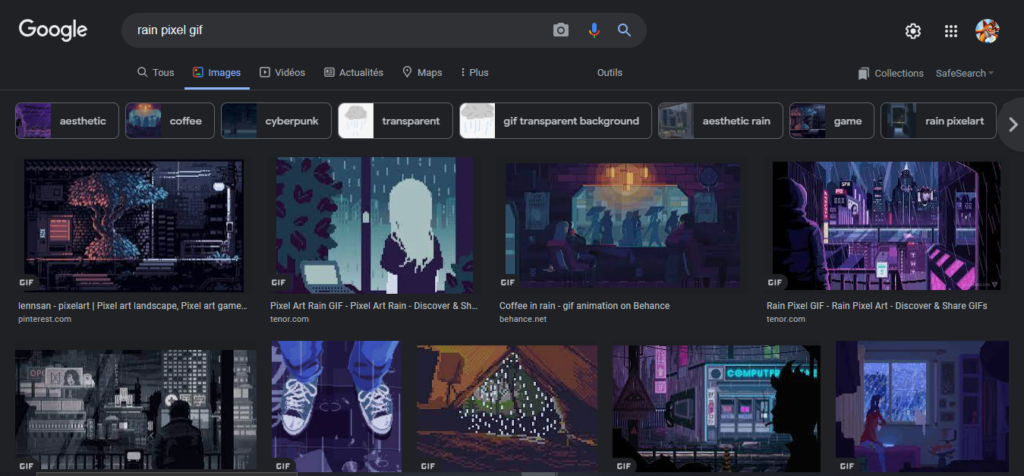
Task: Start voice search with microphone icon
Action: pyautogui.click(x=594, y=30)
